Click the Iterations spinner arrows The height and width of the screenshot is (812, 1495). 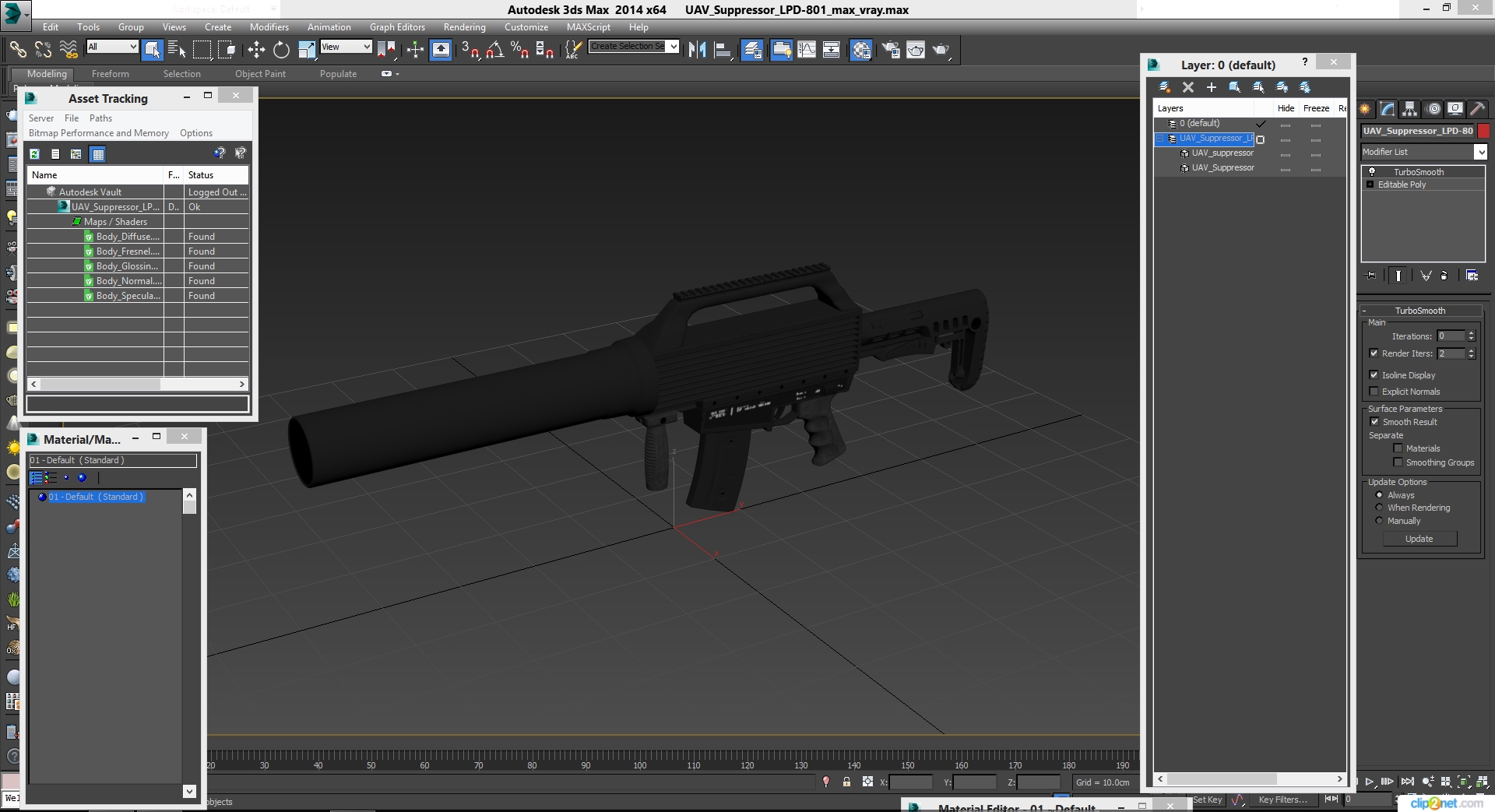(1471, 336)
